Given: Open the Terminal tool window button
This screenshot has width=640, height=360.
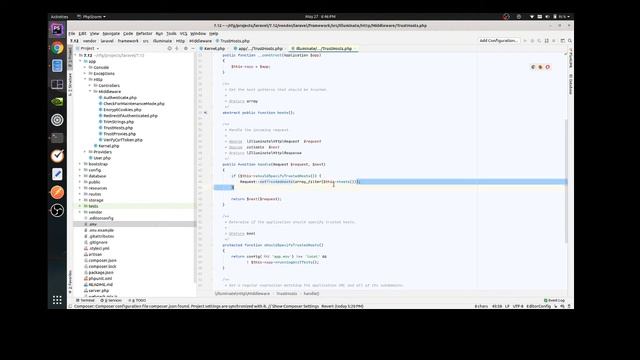Looking at the screenshot, I should [85, 300].
